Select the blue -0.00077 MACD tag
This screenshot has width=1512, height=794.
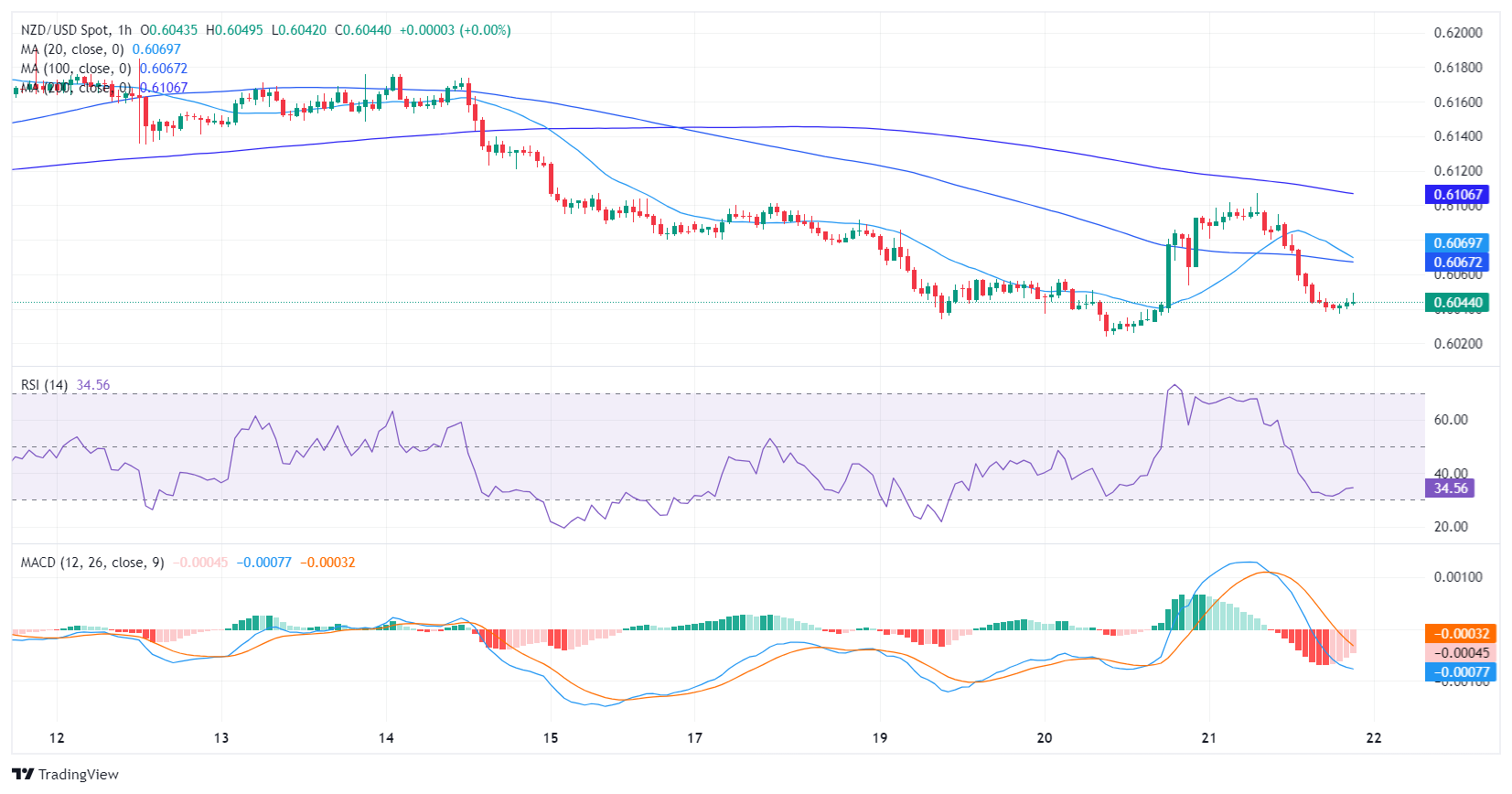[x=1461, y=671]
